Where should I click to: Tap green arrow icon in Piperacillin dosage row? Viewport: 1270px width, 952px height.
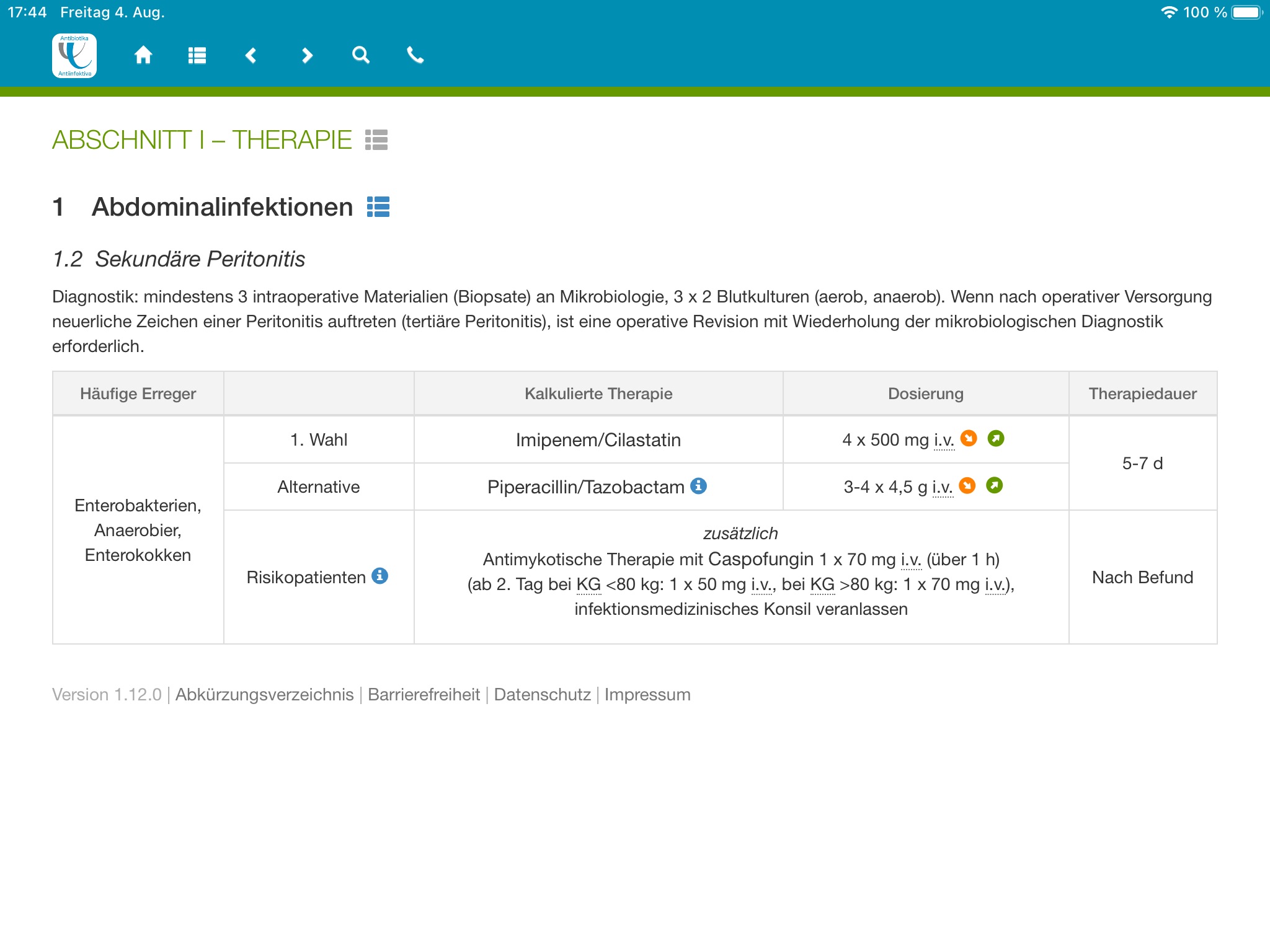tap(995, 485)
